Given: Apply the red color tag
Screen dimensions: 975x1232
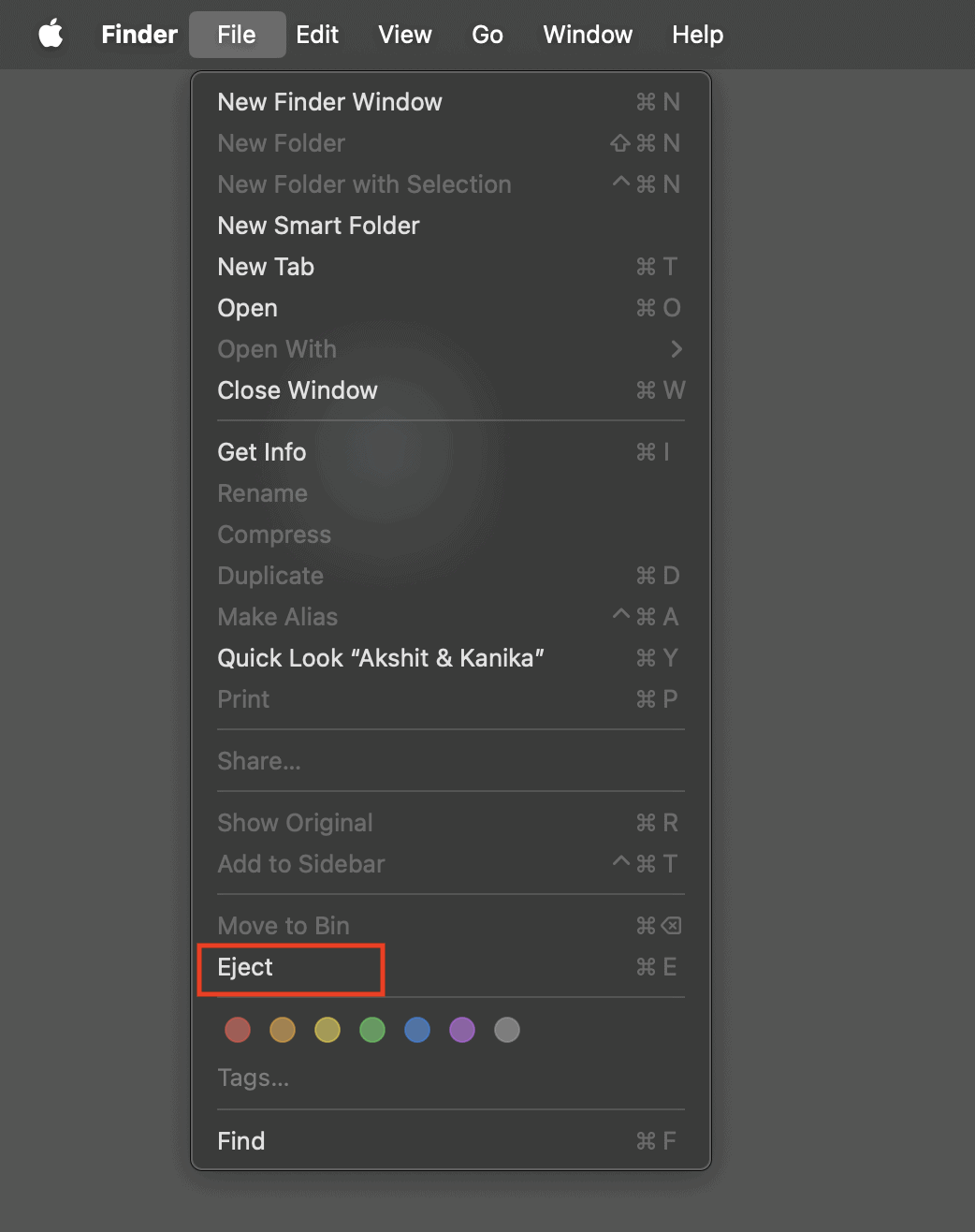Looking at the screenshot, I should 238,1030.
